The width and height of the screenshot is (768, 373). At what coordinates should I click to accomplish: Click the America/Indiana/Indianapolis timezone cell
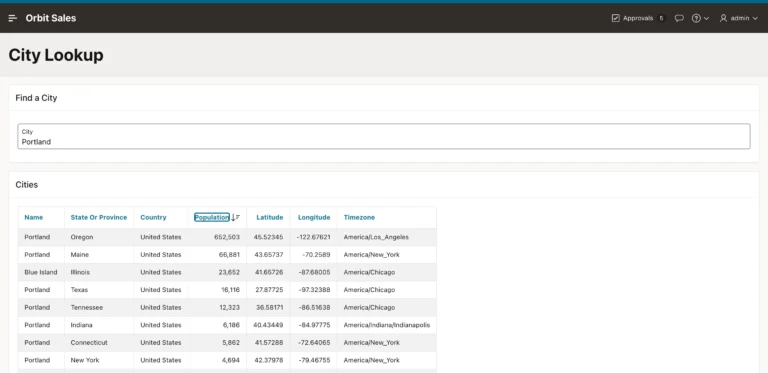pos(387,325)
